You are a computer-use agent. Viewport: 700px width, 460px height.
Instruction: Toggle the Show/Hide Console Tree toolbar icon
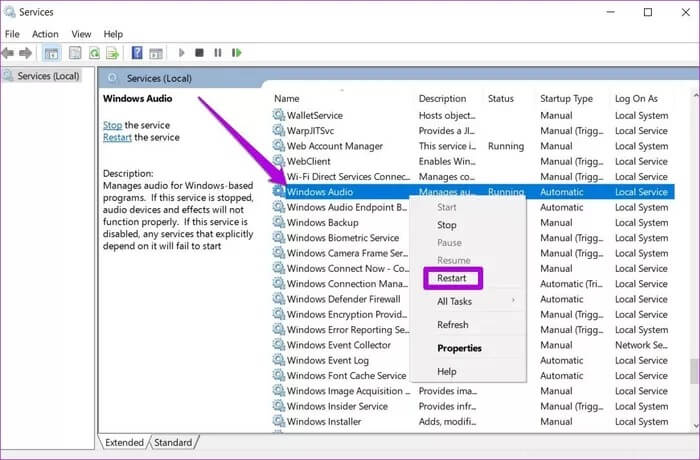[x=51, y=54]
